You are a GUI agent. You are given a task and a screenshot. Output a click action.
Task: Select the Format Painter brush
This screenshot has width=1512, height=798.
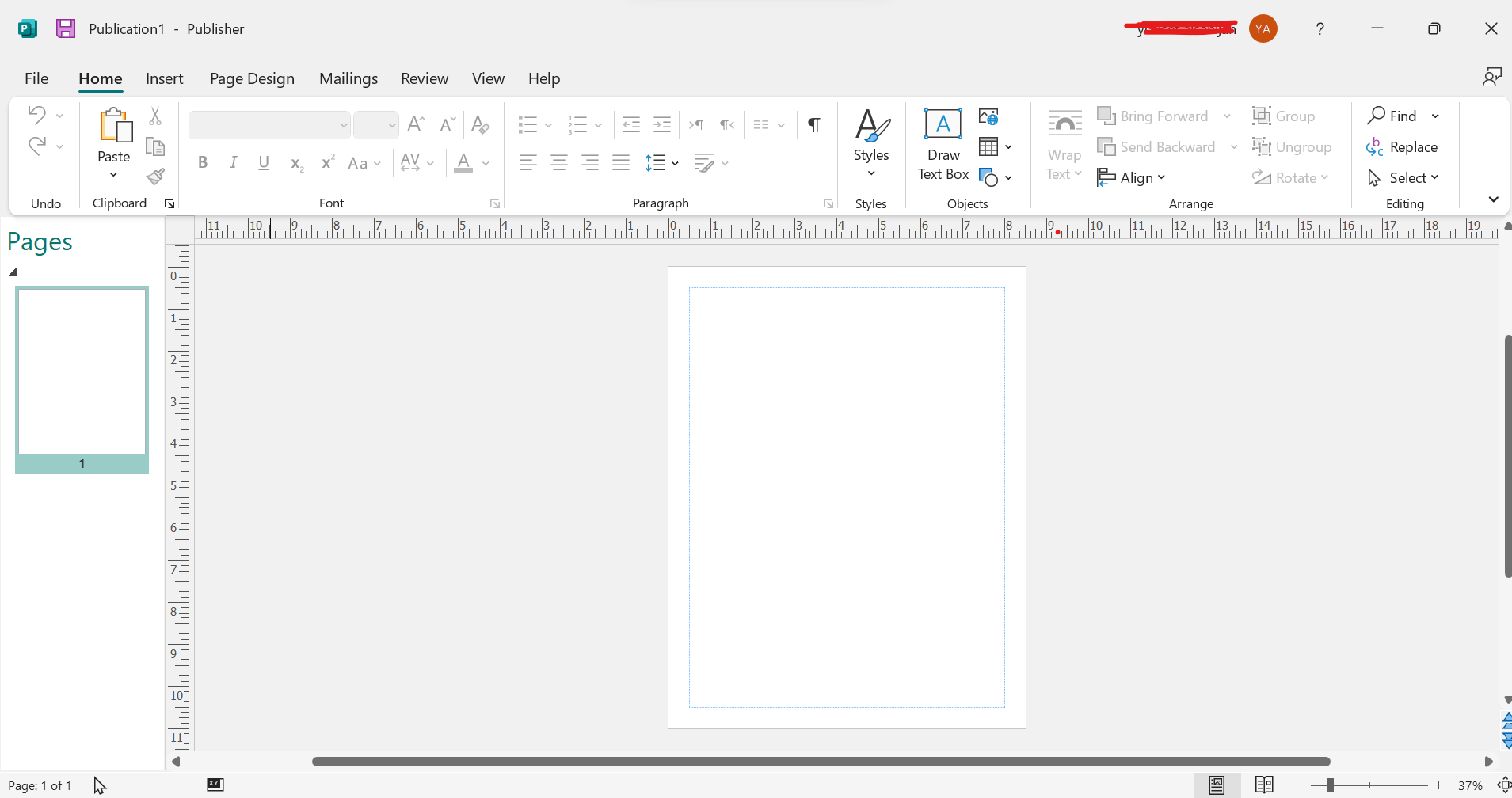point(155,177)
